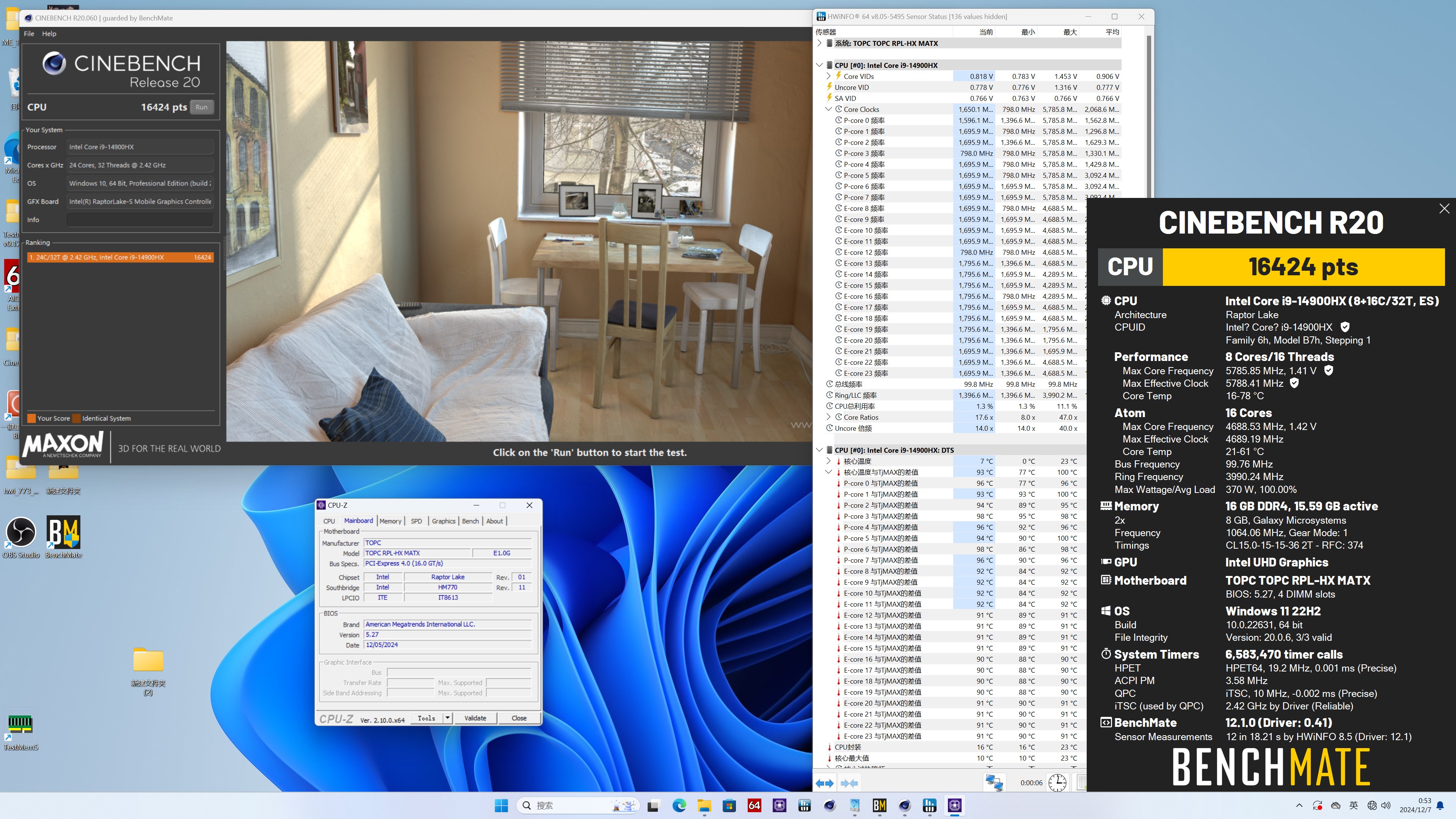Select the 24C/32T ranking entry in Cinebench
This screenshot has height=819, width=1456.
point(121,257)
